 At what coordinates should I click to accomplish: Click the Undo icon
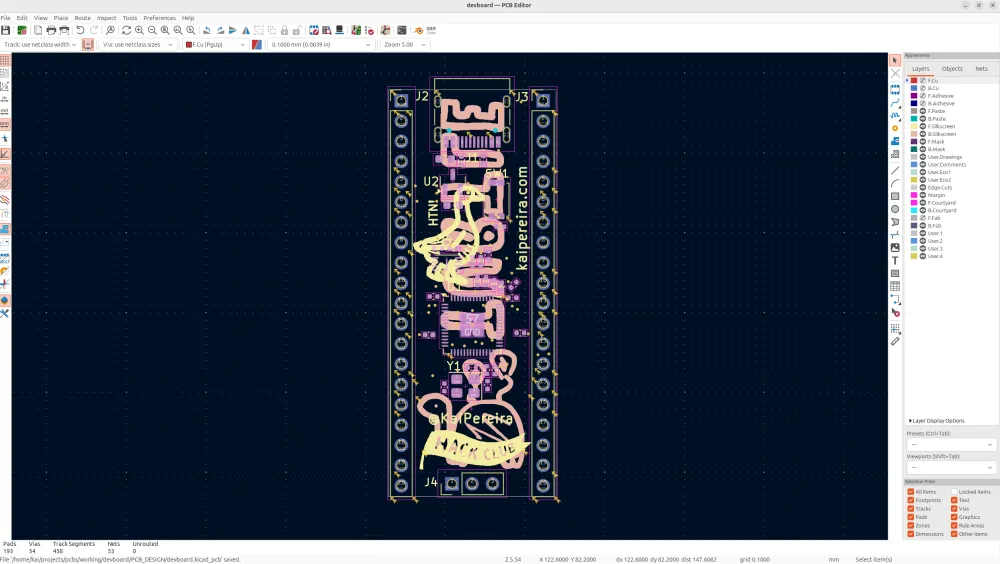click(80, 31)
